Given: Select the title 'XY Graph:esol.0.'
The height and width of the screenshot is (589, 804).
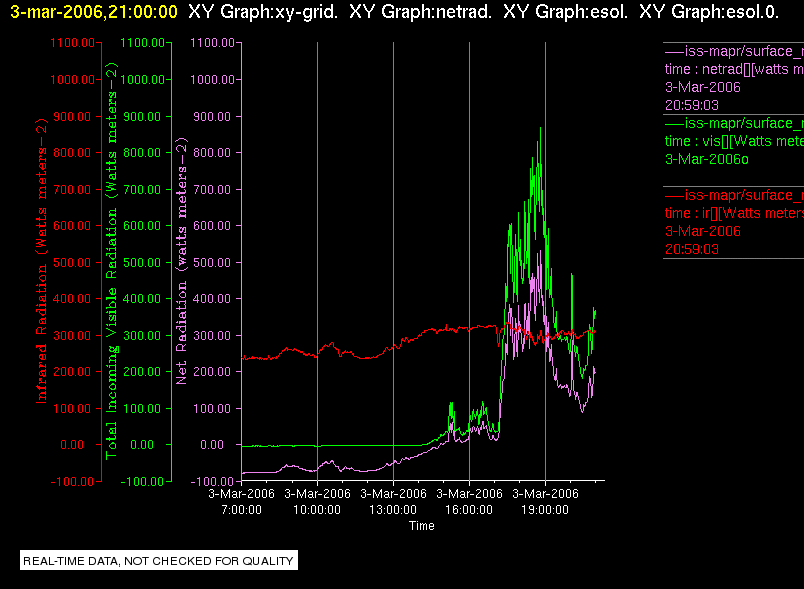Looking at the screenshot, I should click(x=709, y=12).
